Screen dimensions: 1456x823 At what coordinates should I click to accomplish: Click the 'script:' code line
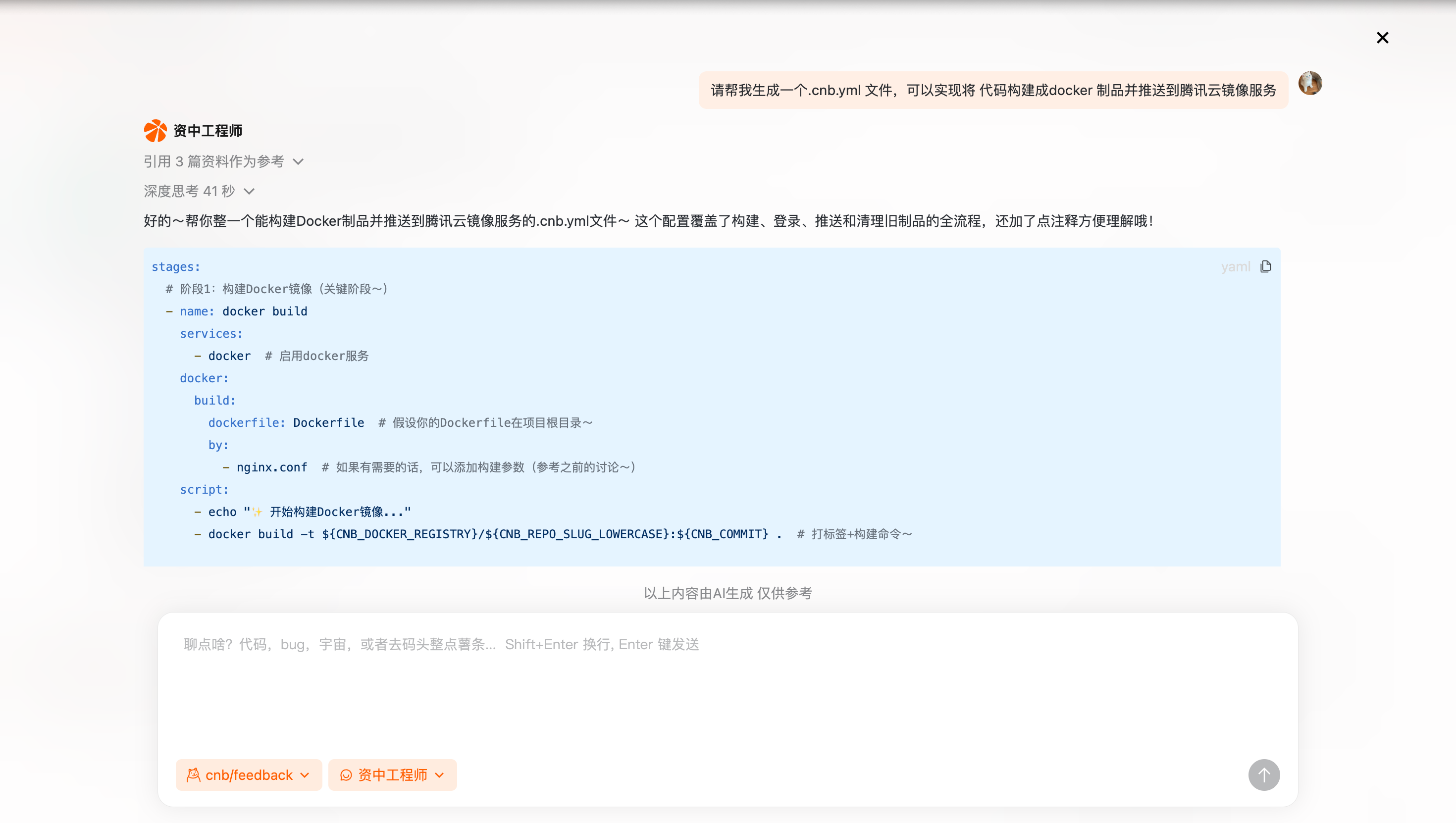coord(204,490)
